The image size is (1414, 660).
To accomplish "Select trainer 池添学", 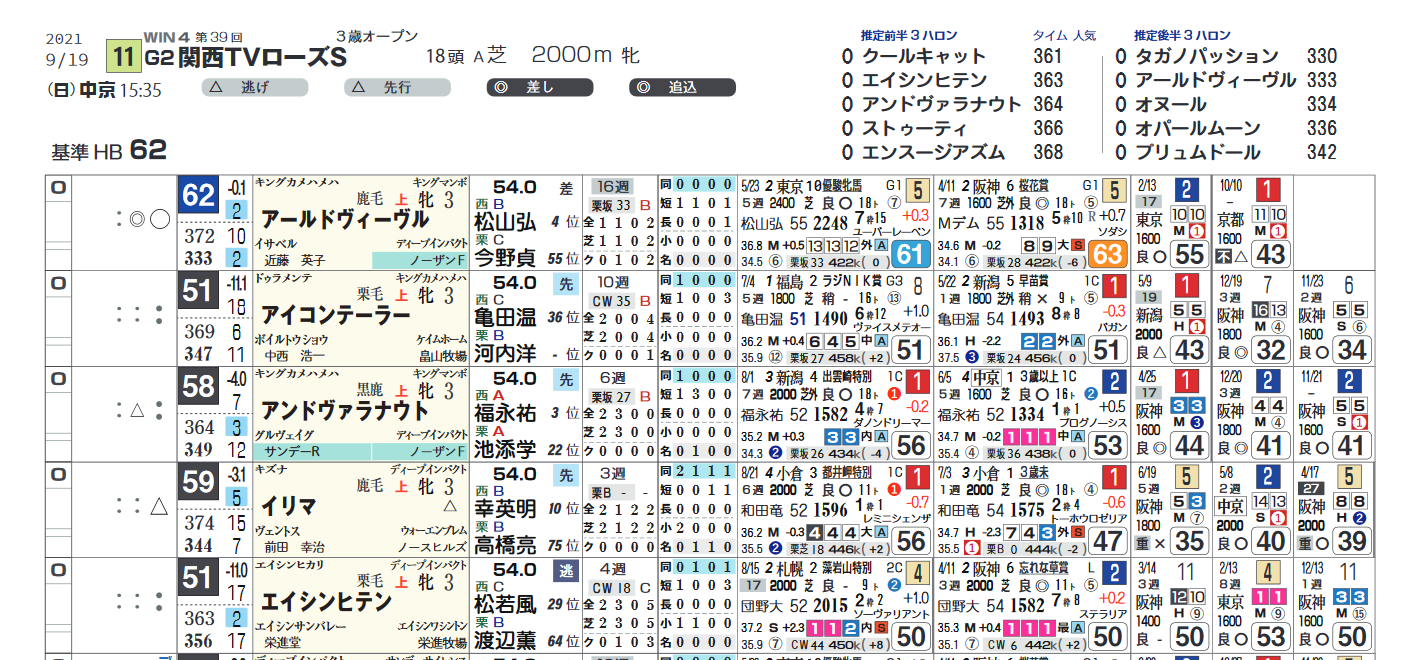I will tap(507, 451).
